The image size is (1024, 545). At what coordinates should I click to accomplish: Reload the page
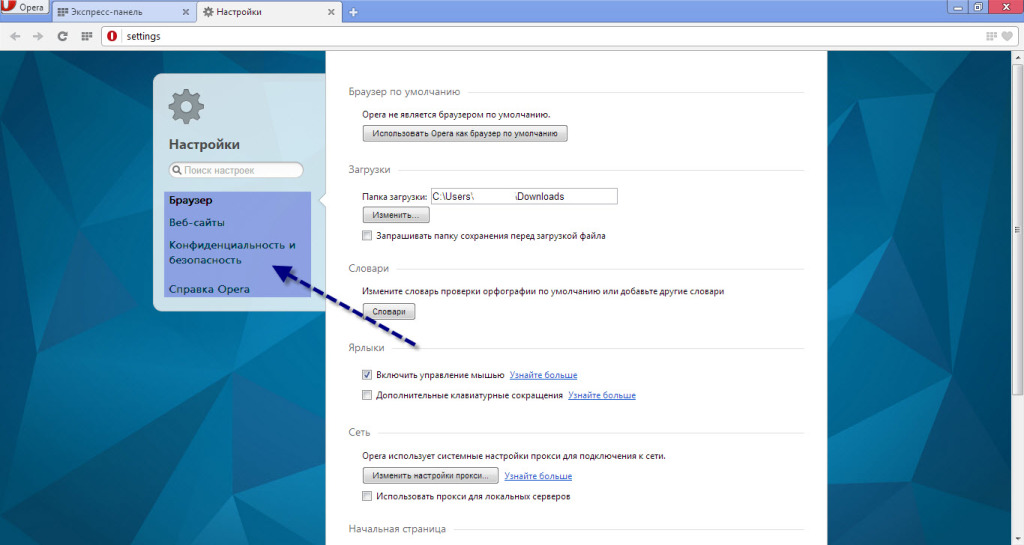point(62,37)
